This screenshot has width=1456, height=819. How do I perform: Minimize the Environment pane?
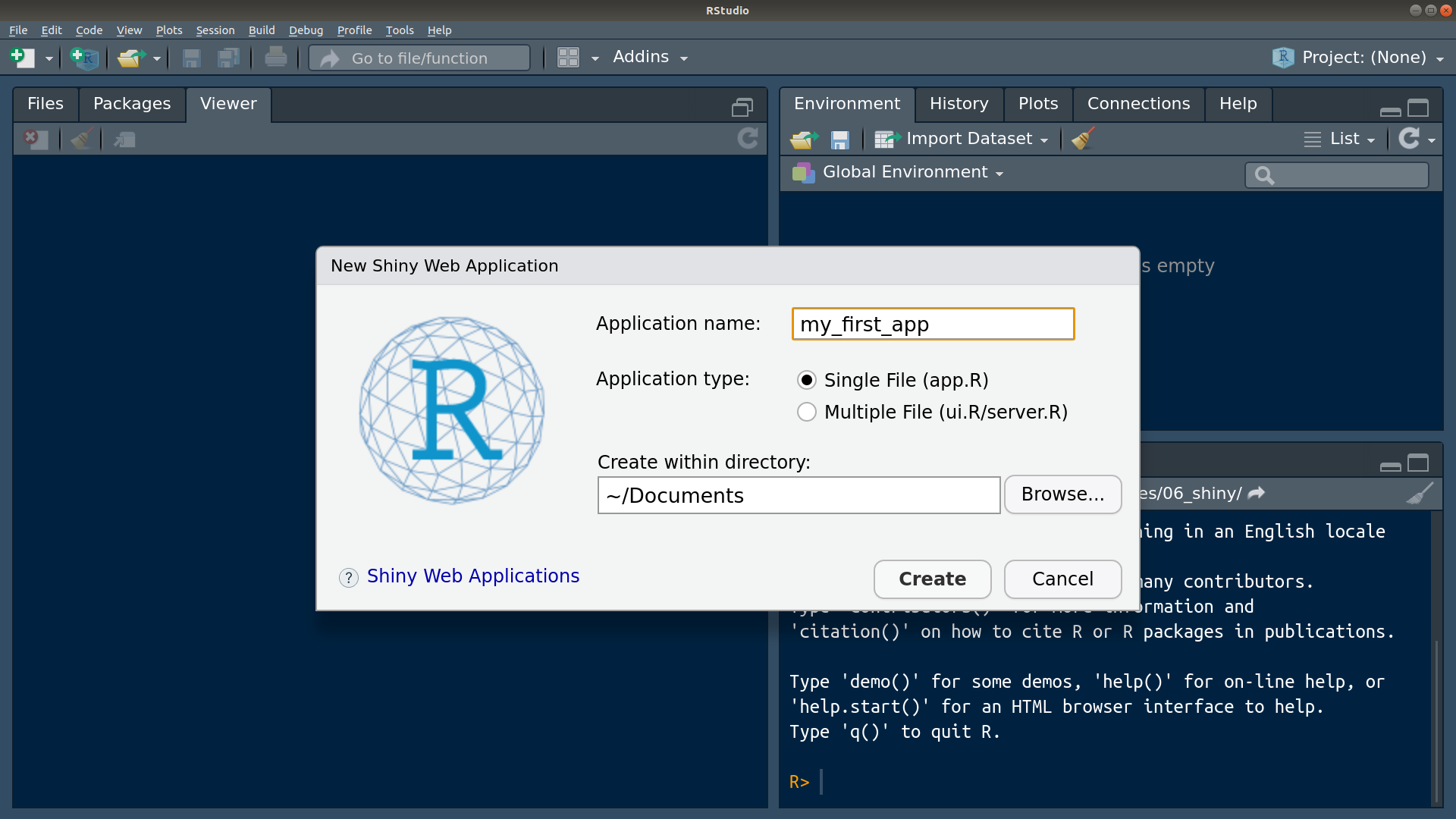[1390, 111]
